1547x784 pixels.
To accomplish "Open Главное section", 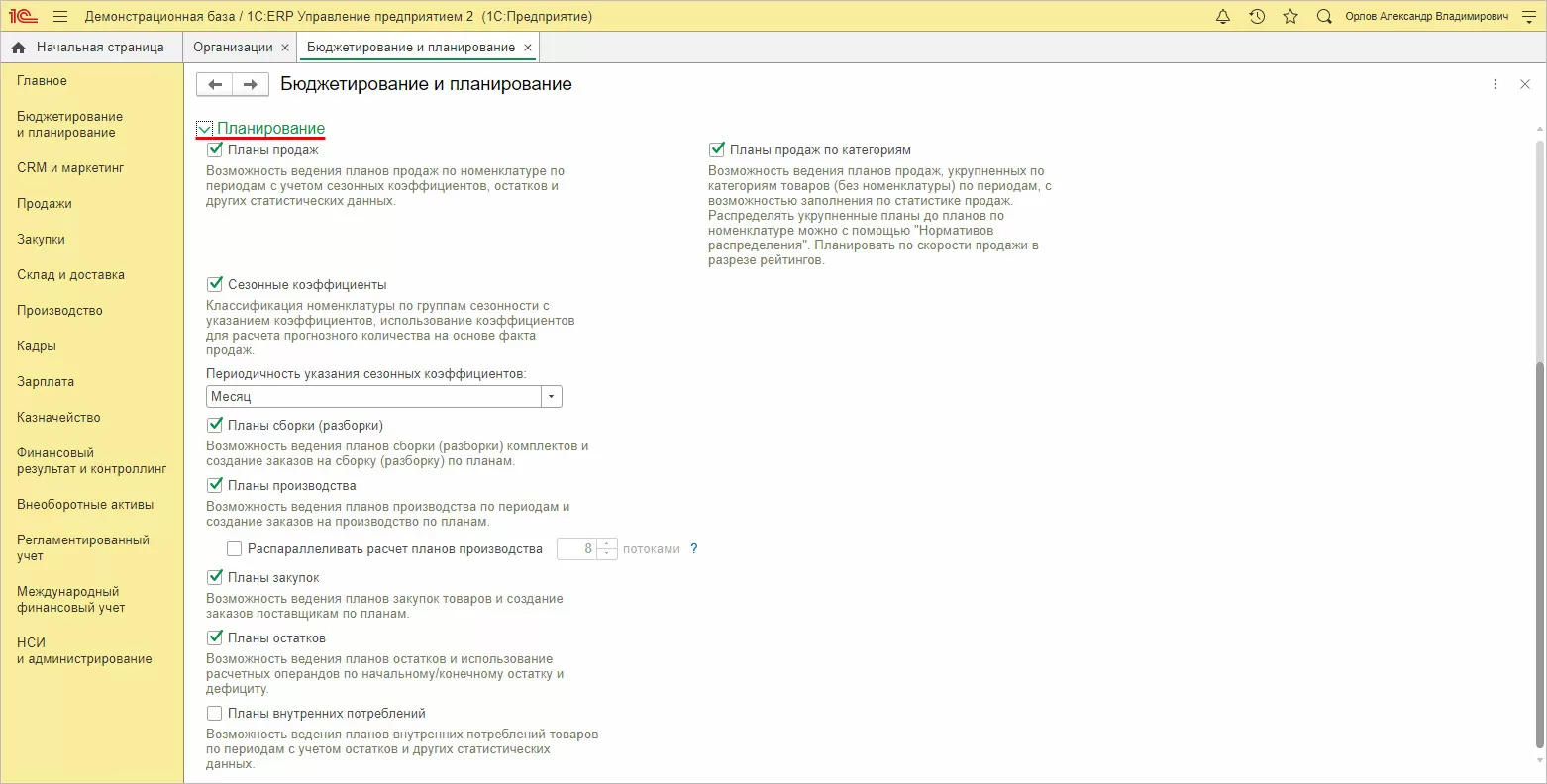I will [43, 81].
